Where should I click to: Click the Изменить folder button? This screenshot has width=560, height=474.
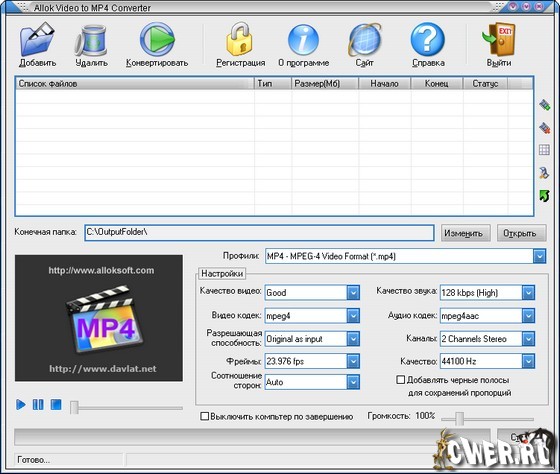coord(466,233)
